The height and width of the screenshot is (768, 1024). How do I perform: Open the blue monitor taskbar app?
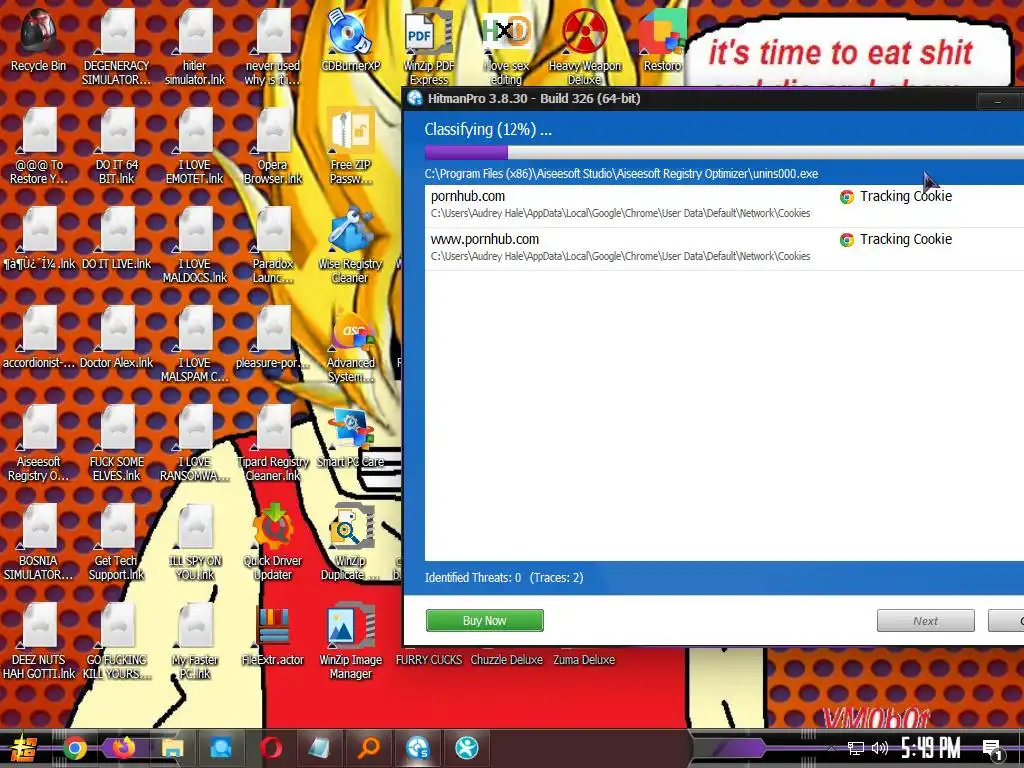(221, 748)
